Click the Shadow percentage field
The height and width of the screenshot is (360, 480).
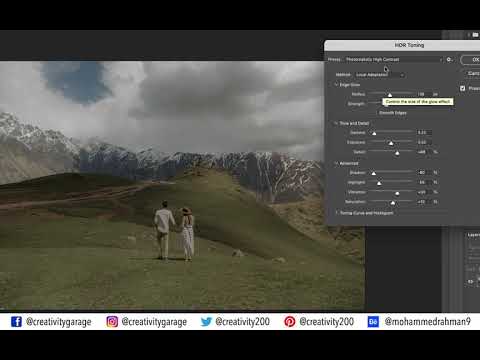(x=424, y=173)
